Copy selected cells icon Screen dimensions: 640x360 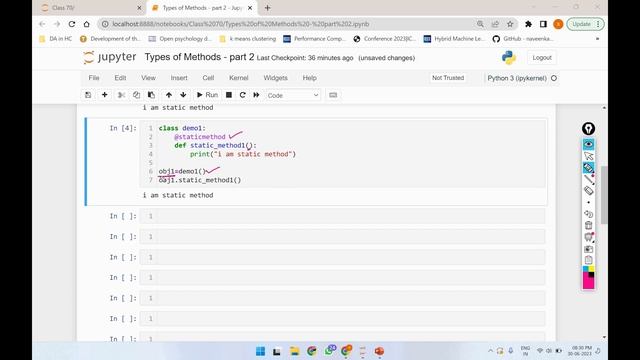pos(136,95)
